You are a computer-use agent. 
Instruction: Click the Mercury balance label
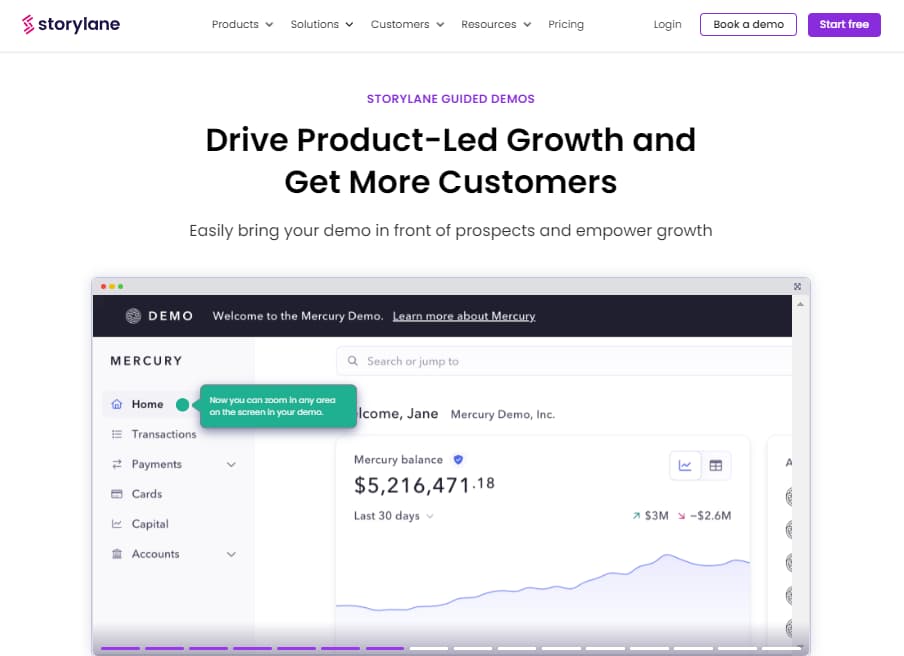pyautogui.click(x=398, y=459)
